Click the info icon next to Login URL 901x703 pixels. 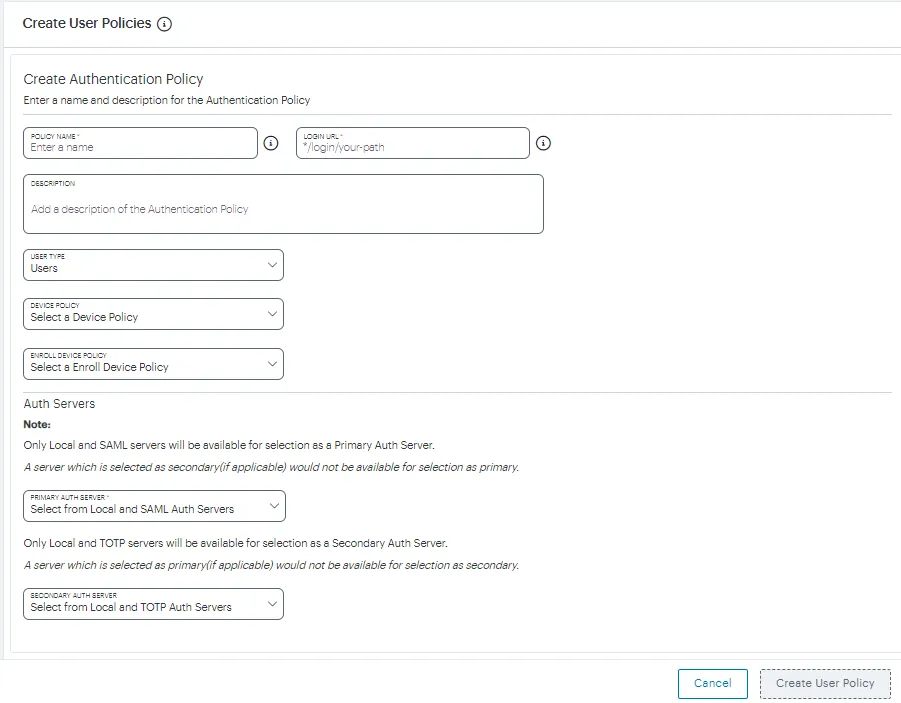click(x=543, y=143)
